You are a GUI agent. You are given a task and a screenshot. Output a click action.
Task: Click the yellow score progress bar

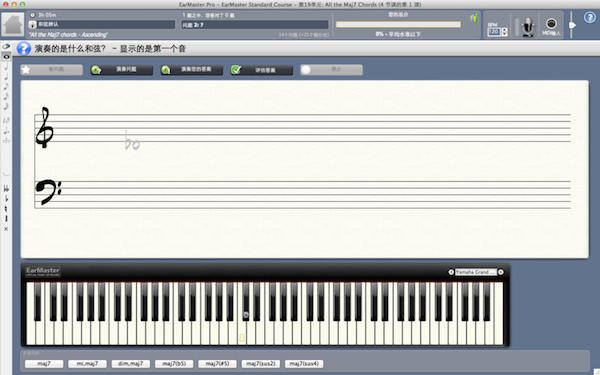pos(398,24)
